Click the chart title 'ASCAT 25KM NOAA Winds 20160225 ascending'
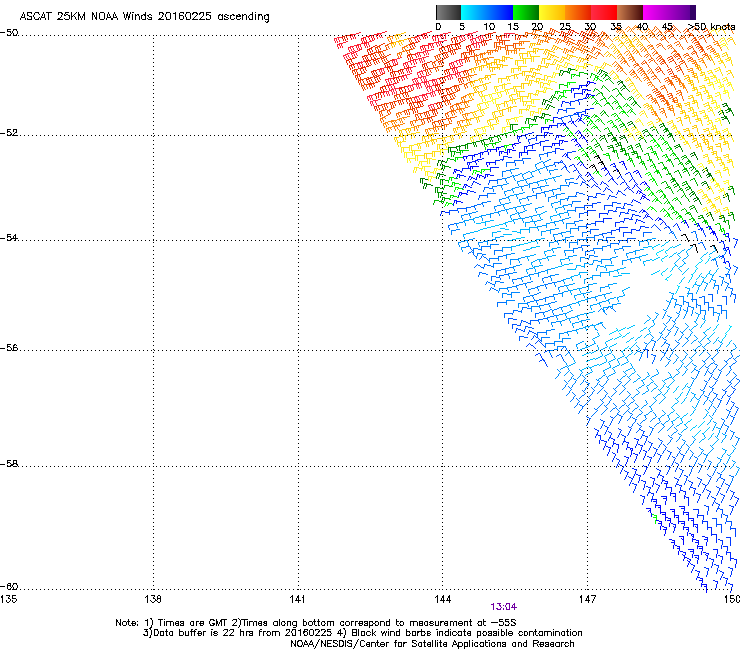 click(x=144, y=17)
